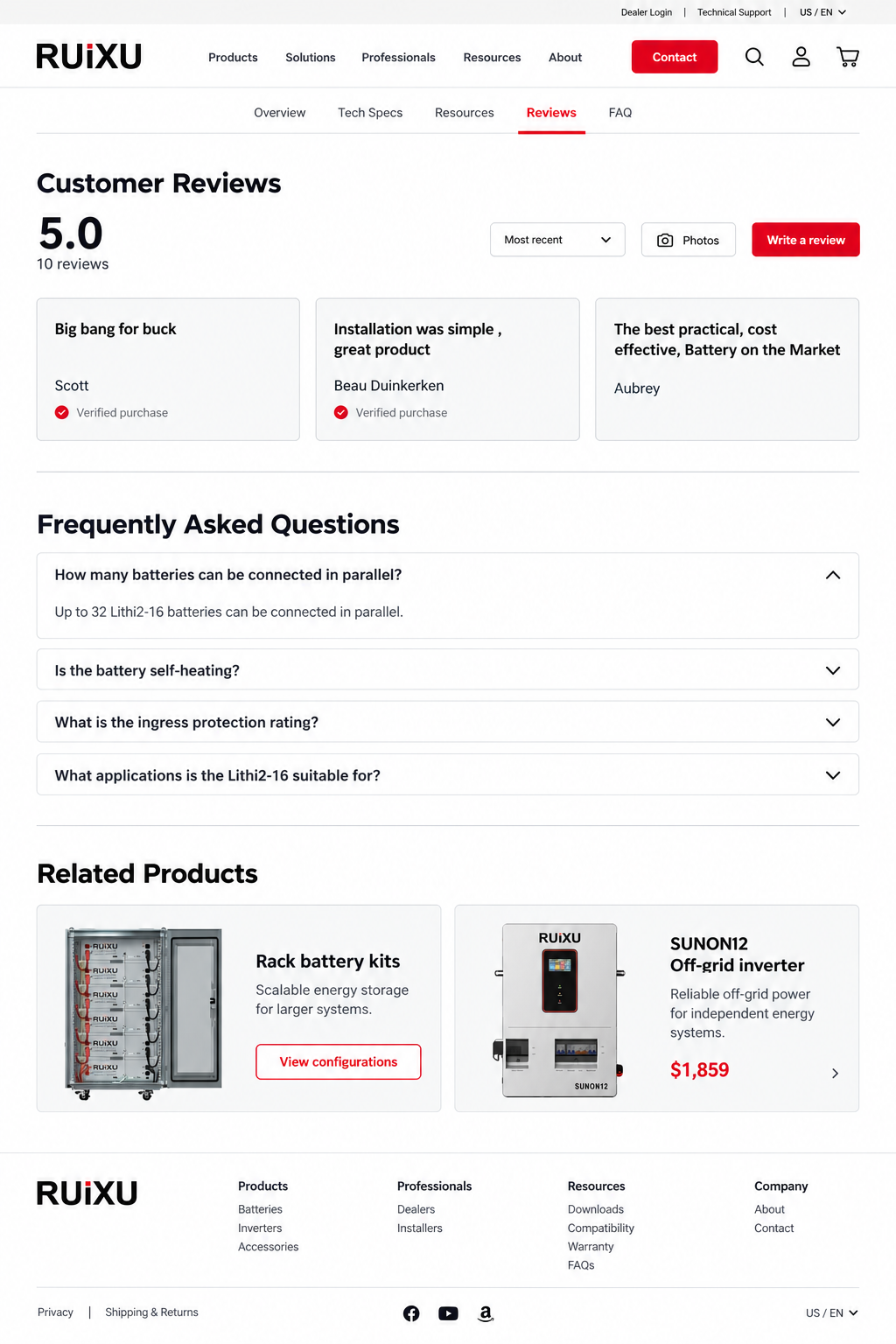This screenshot has width=896, height=1344.
Task: Open the footer Dealers link
Action: click(416, 1209)
